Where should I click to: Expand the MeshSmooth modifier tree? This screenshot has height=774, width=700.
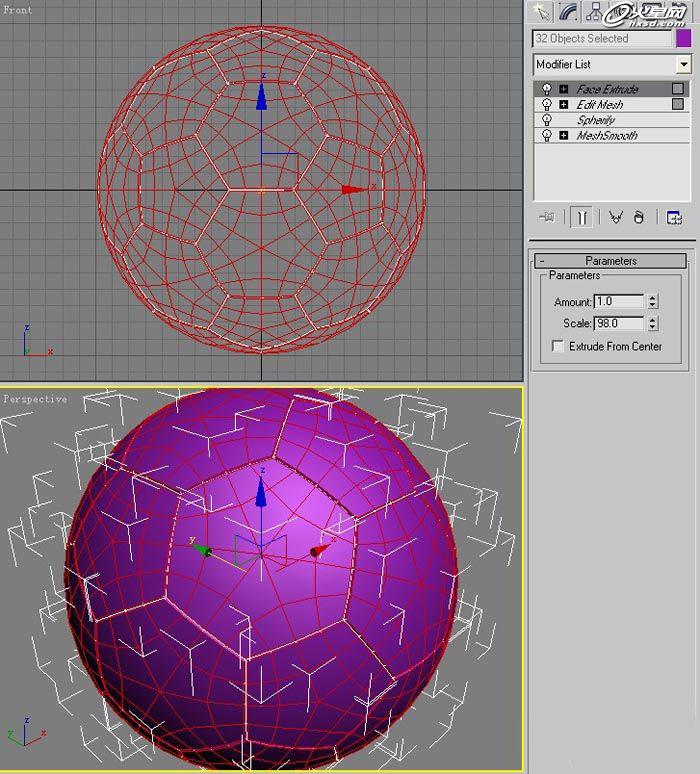[564, 135]
